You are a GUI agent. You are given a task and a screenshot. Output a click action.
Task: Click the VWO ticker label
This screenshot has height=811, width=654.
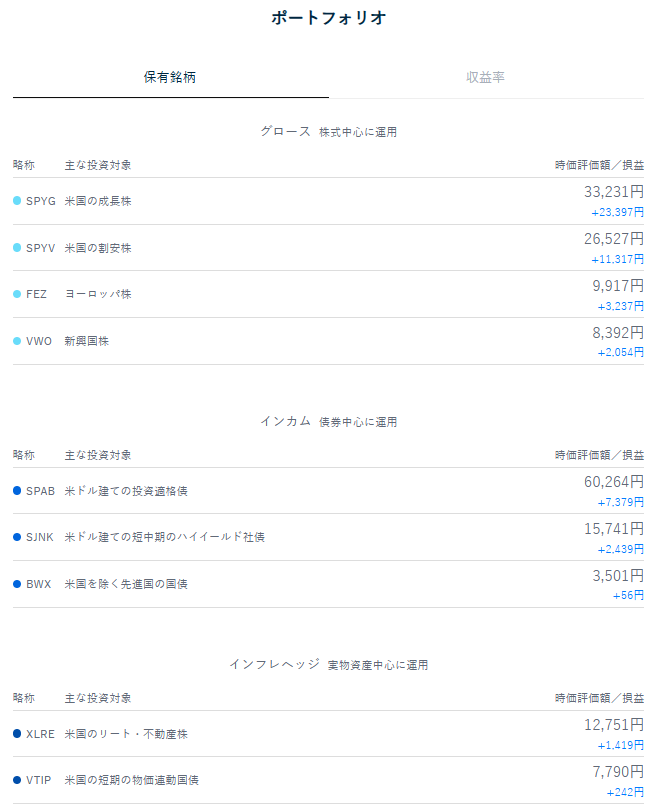[39, 341]
